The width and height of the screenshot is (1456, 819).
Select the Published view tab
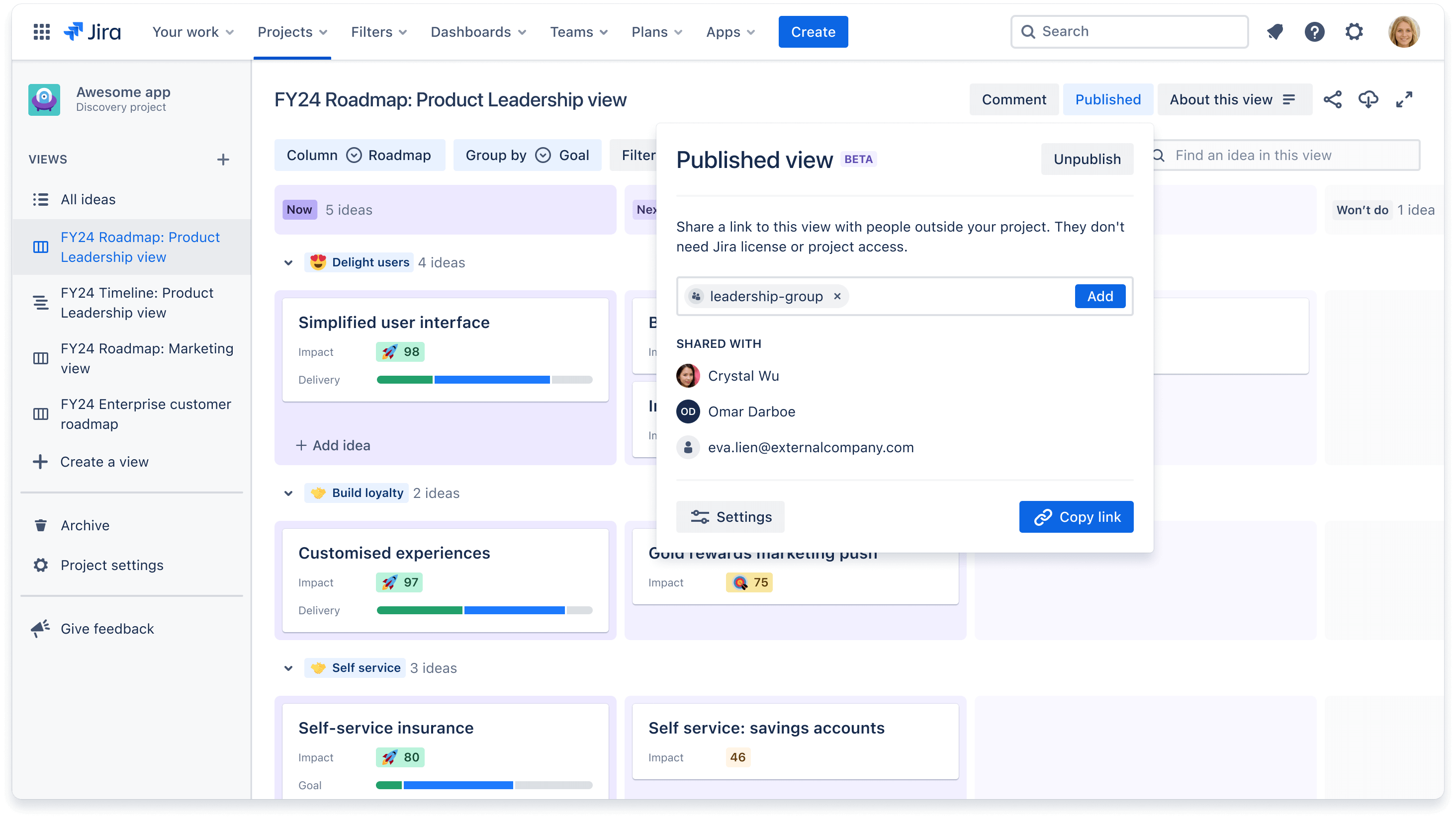(1108, 99)
